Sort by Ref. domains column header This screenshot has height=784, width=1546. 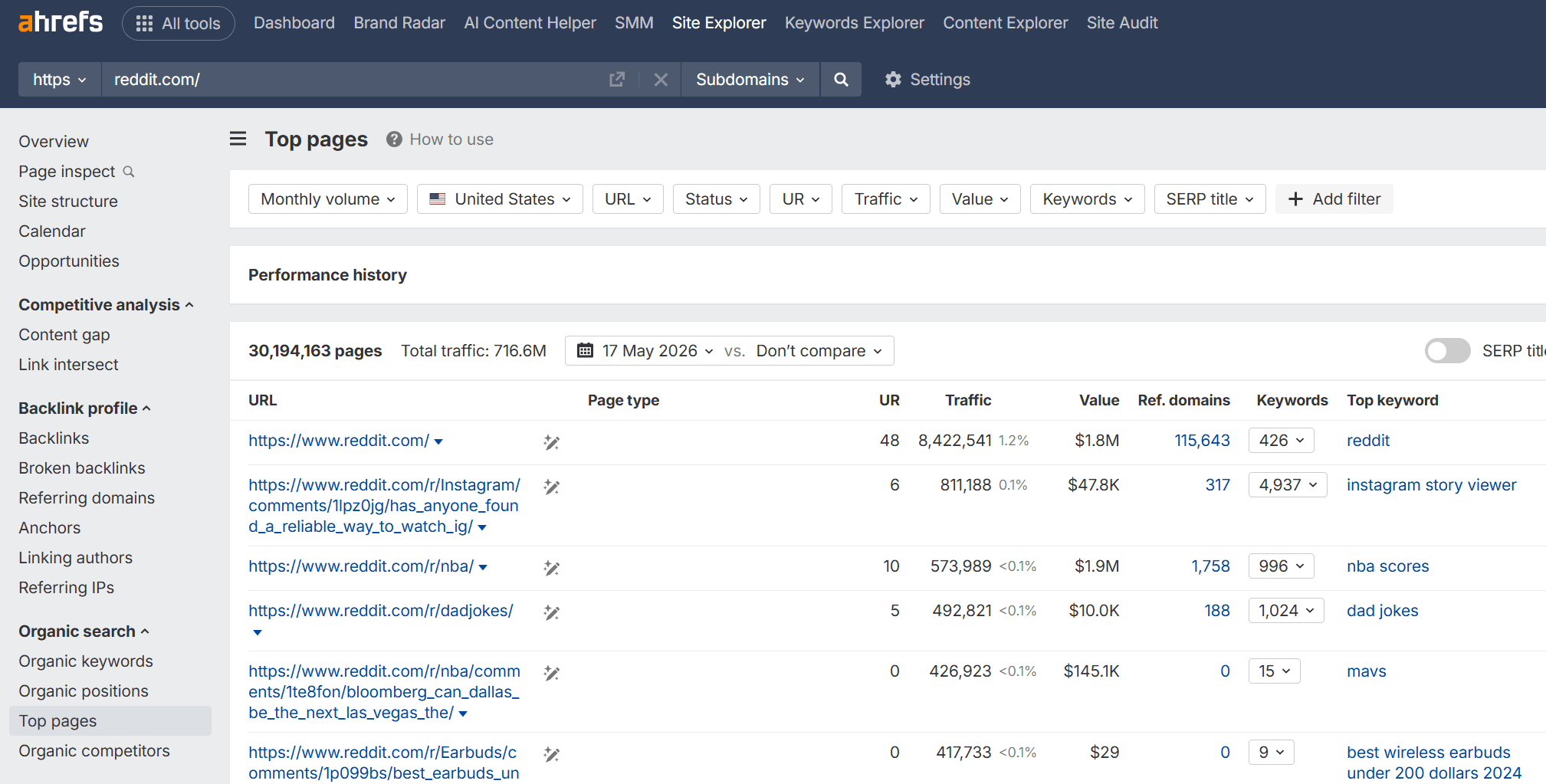(x=1183, y=400)
